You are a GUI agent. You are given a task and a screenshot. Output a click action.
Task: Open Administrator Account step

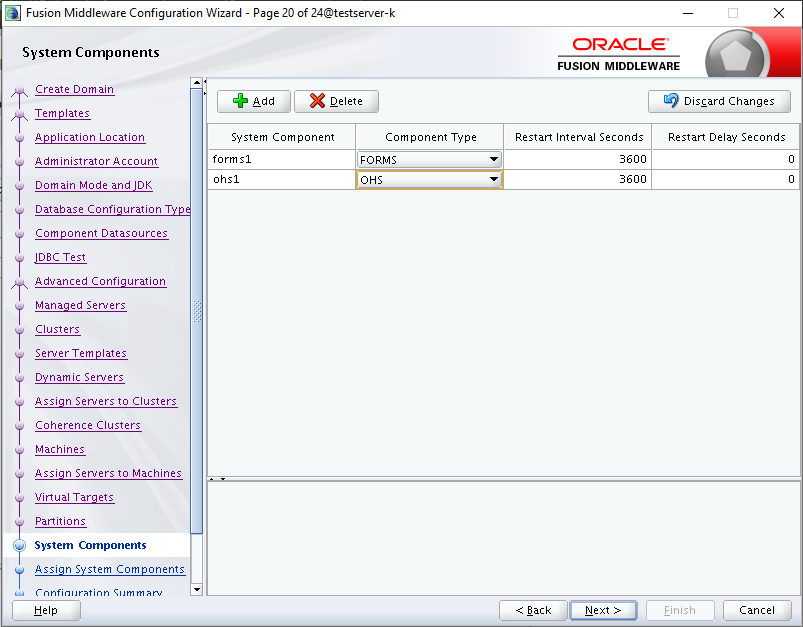pos(96,161)
